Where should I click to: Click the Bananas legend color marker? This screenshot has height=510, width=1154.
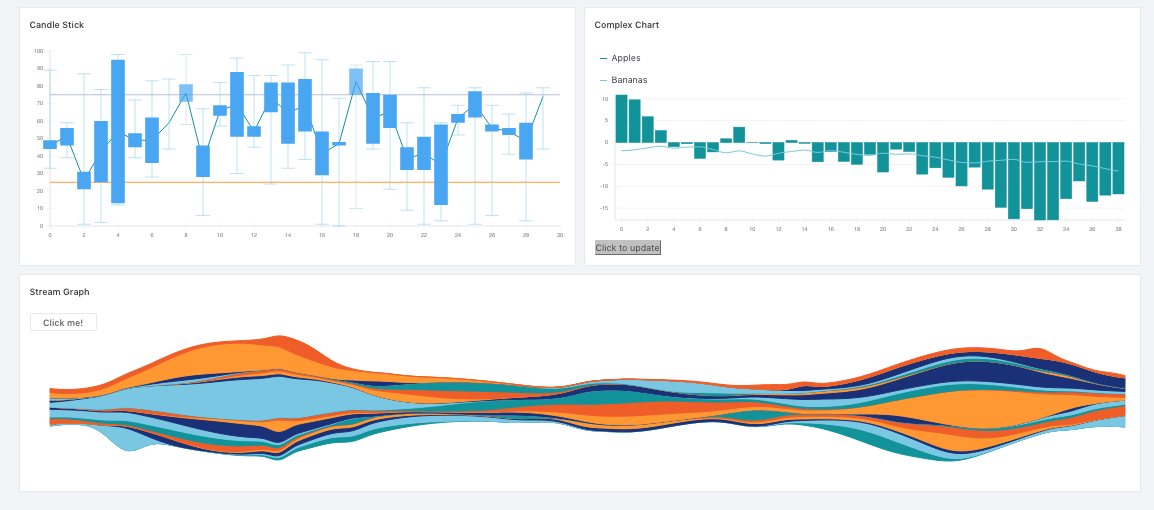pos(603,80)
